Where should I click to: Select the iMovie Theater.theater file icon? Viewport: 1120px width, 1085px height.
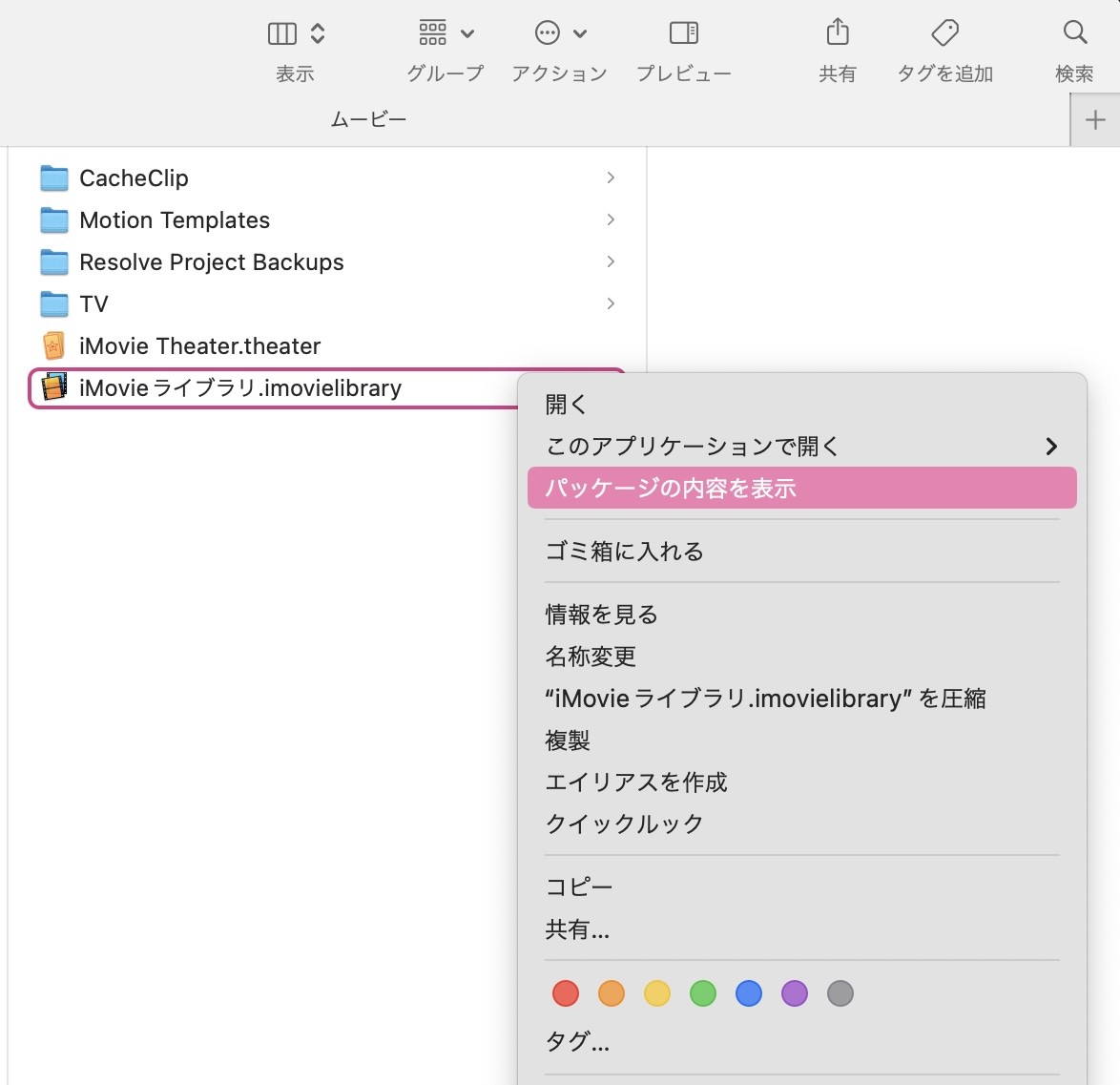pos(54,345)
